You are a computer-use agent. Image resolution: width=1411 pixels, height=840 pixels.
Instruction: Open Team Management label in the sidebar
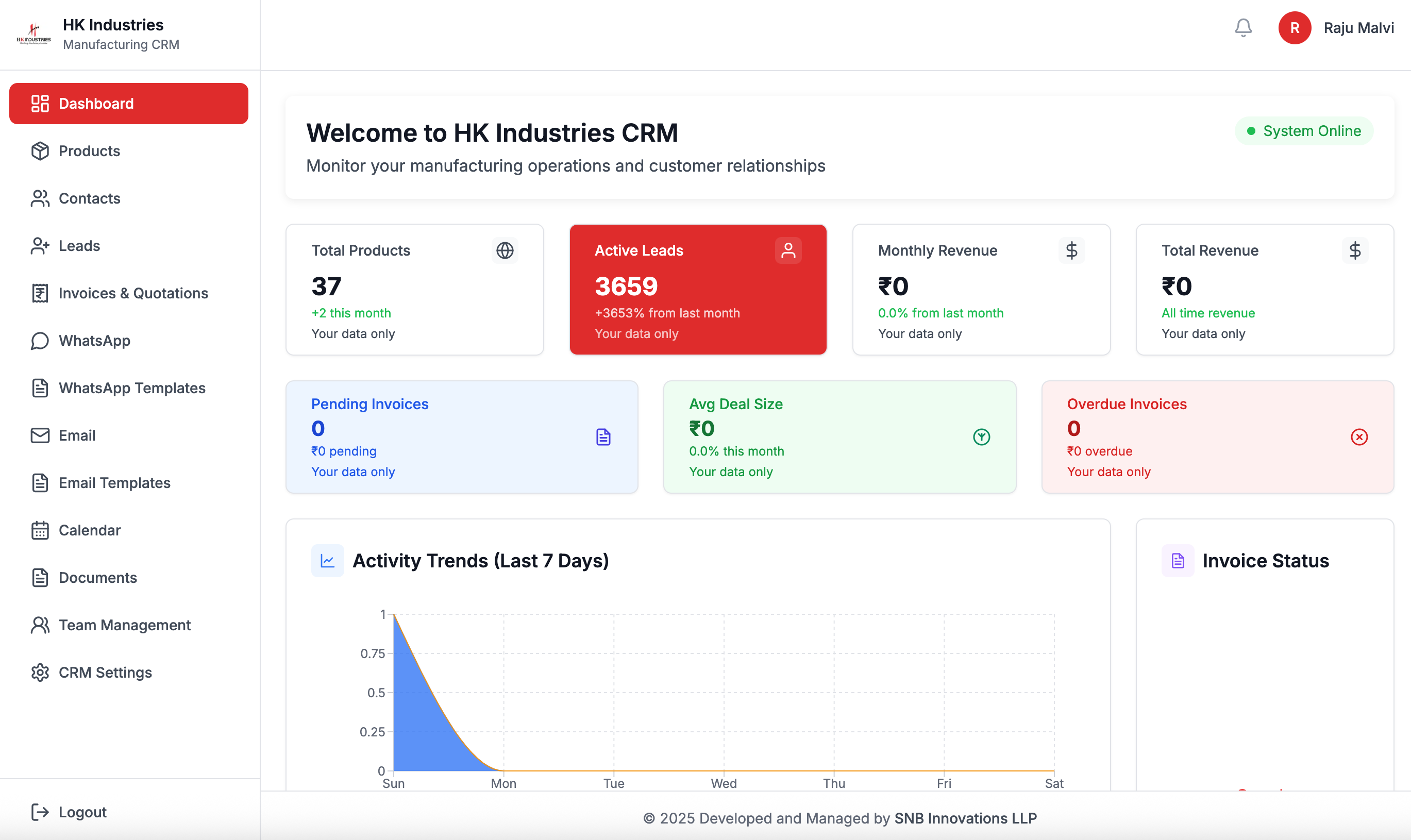click(125, 625)
